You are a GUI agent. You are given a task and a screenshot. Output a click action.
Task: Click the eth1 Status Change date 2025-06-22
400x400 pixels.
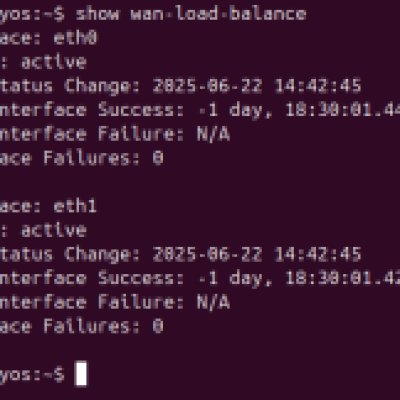coord(207,254)
